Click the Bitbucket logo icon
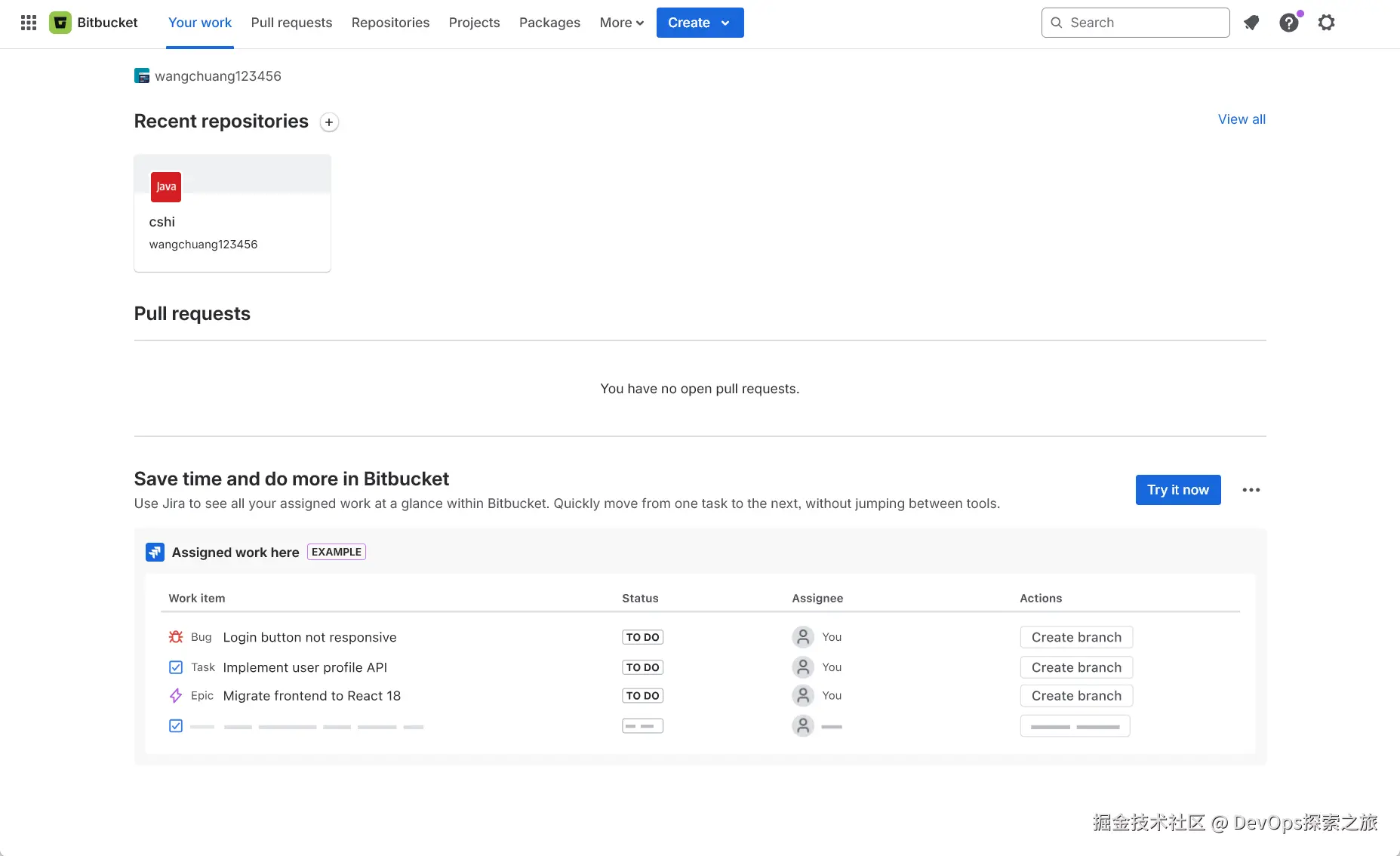 pyautogui.click(x=60, y=23)
